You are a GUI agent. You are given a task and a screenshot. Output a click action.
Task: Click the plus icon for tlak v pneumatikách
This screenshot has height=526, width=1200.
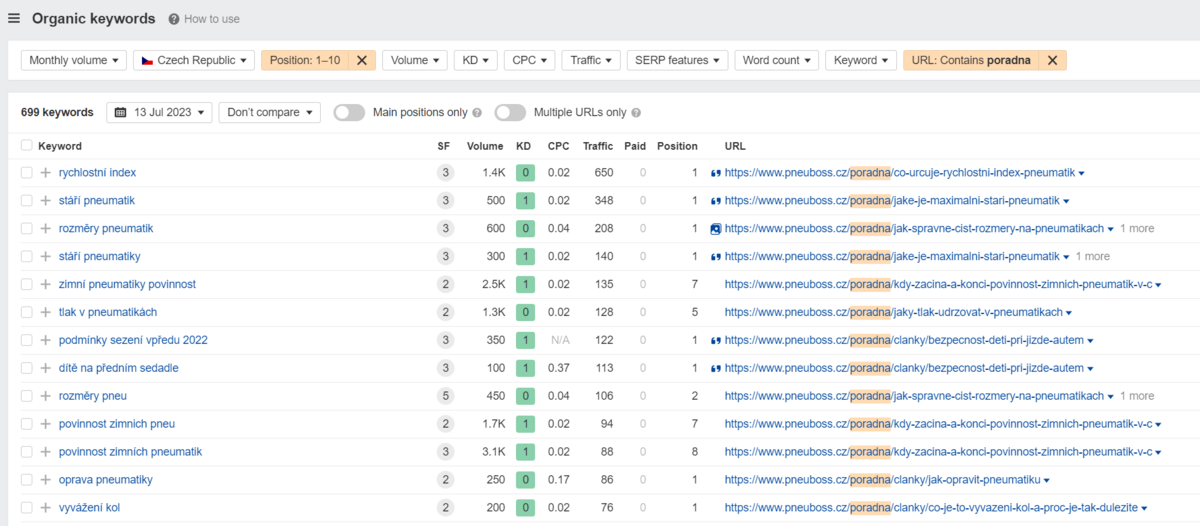(x=45, y=313)
